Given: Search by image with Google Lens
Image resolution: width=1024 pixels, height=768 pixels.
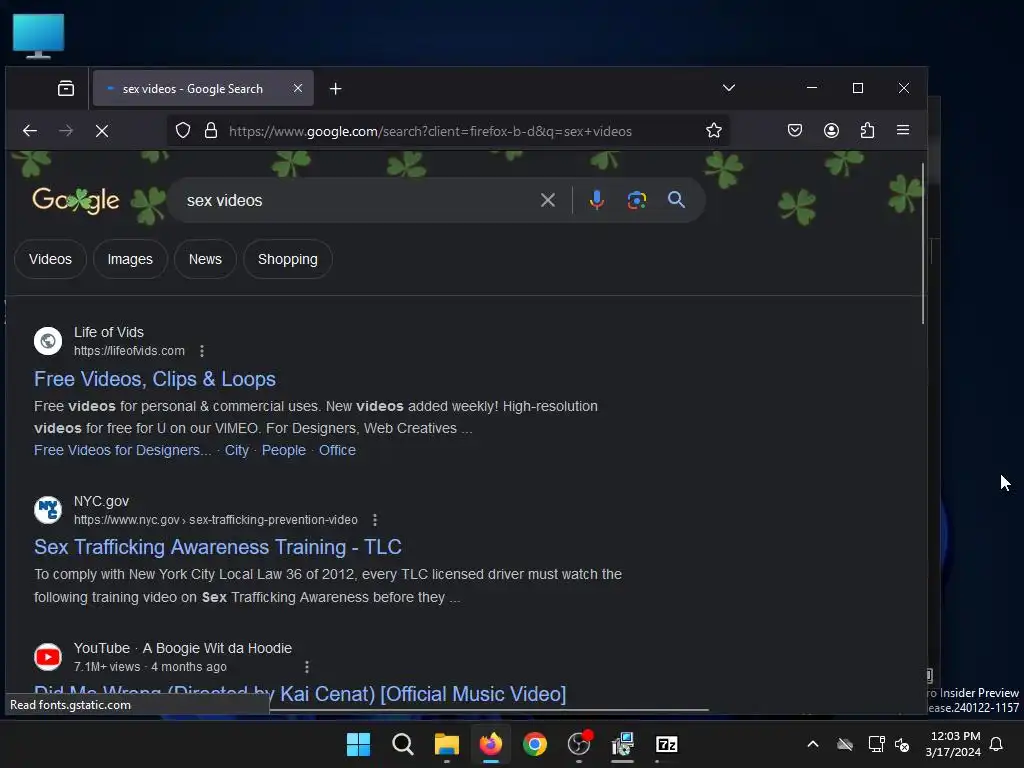Looking at the screenshot, I should click(x=637, y=200).
